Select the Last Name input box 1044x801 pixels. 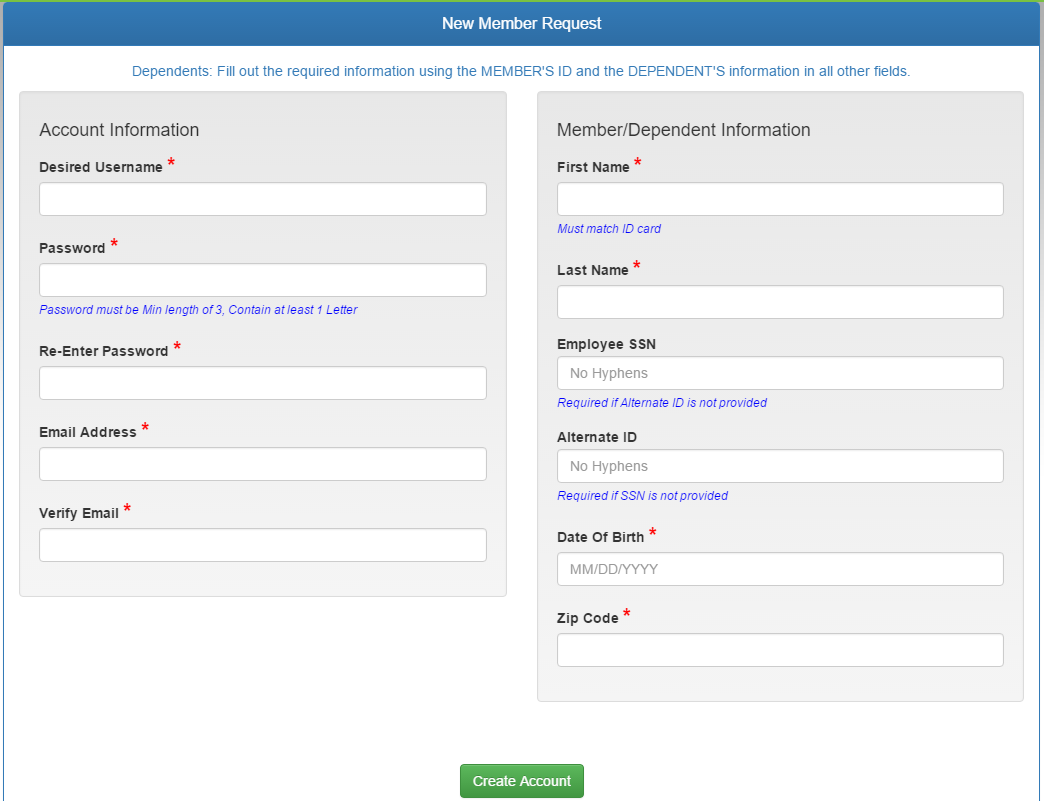pyautogui.click(x=780, y=302)
